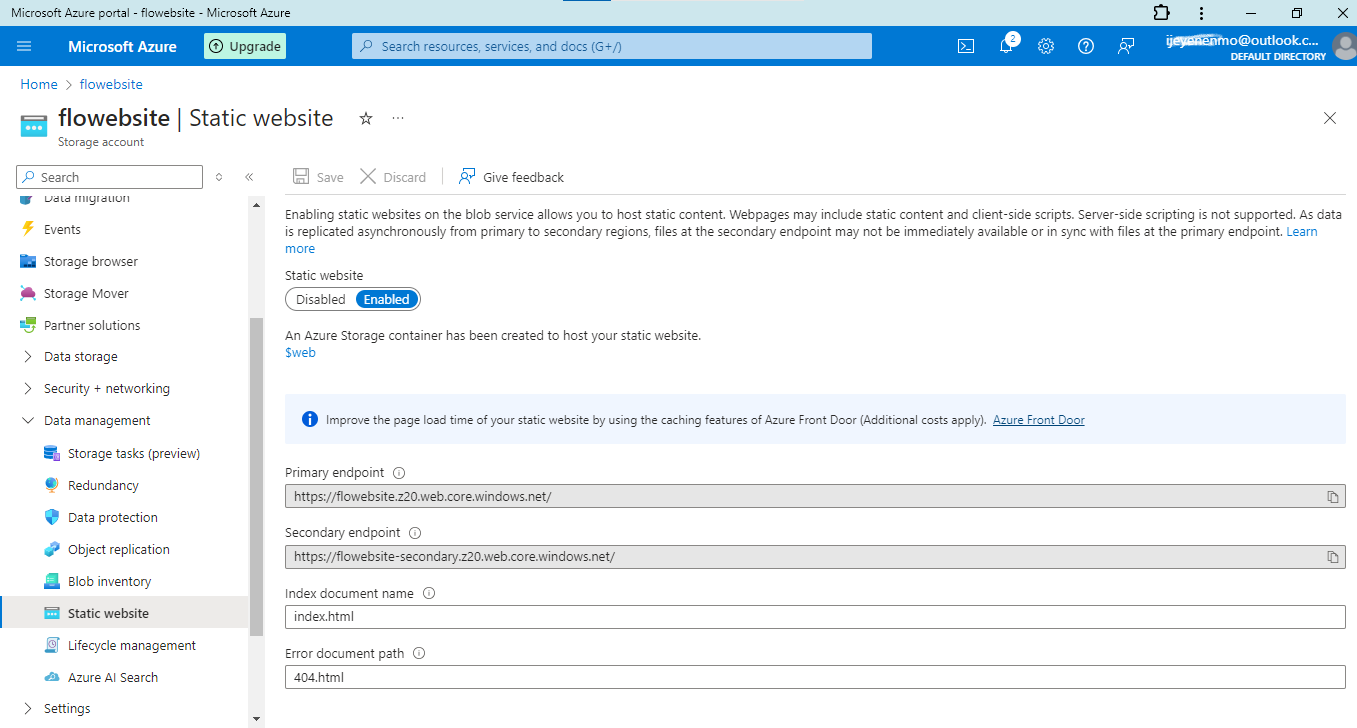Open Cloud Shell from the top bar

coord(966,46)
